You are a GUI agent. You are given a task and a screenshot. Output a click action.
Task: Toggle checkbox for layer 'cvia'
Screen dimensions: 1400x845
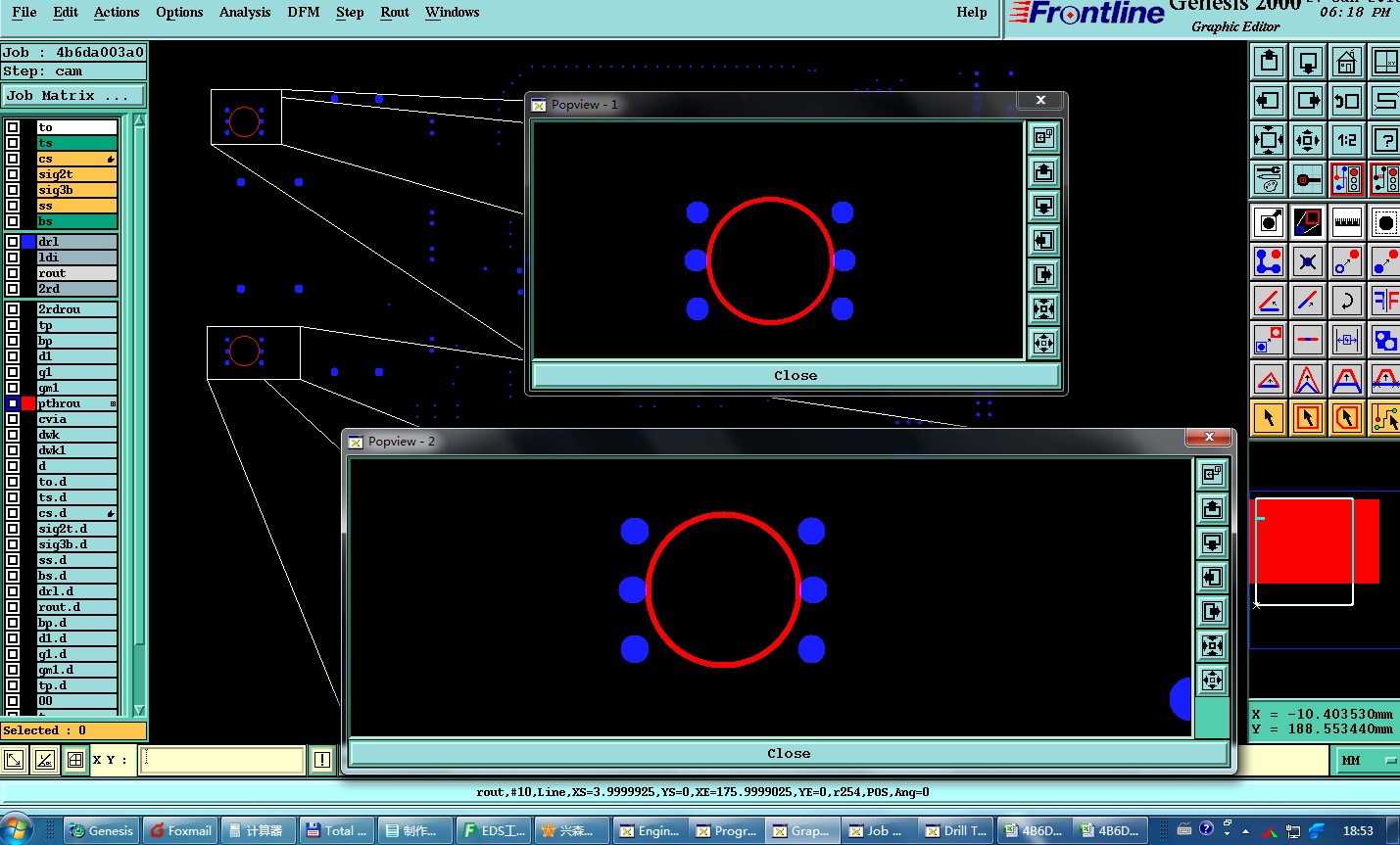coord(13,419)
